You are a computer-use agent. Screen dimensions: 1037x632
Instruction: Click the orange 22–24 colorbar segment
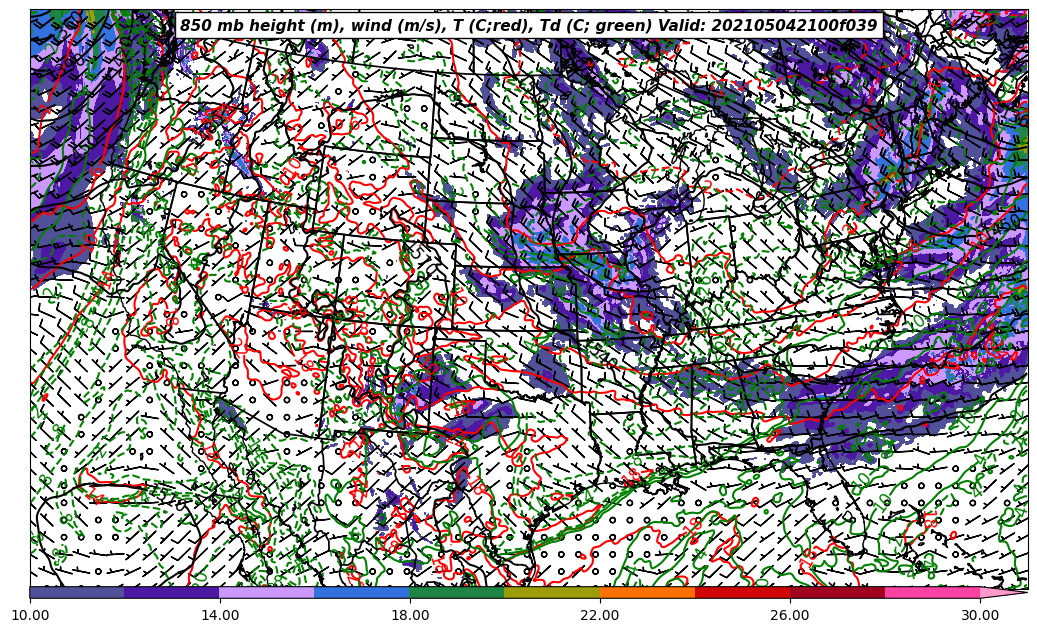click(x=647, y=592)
